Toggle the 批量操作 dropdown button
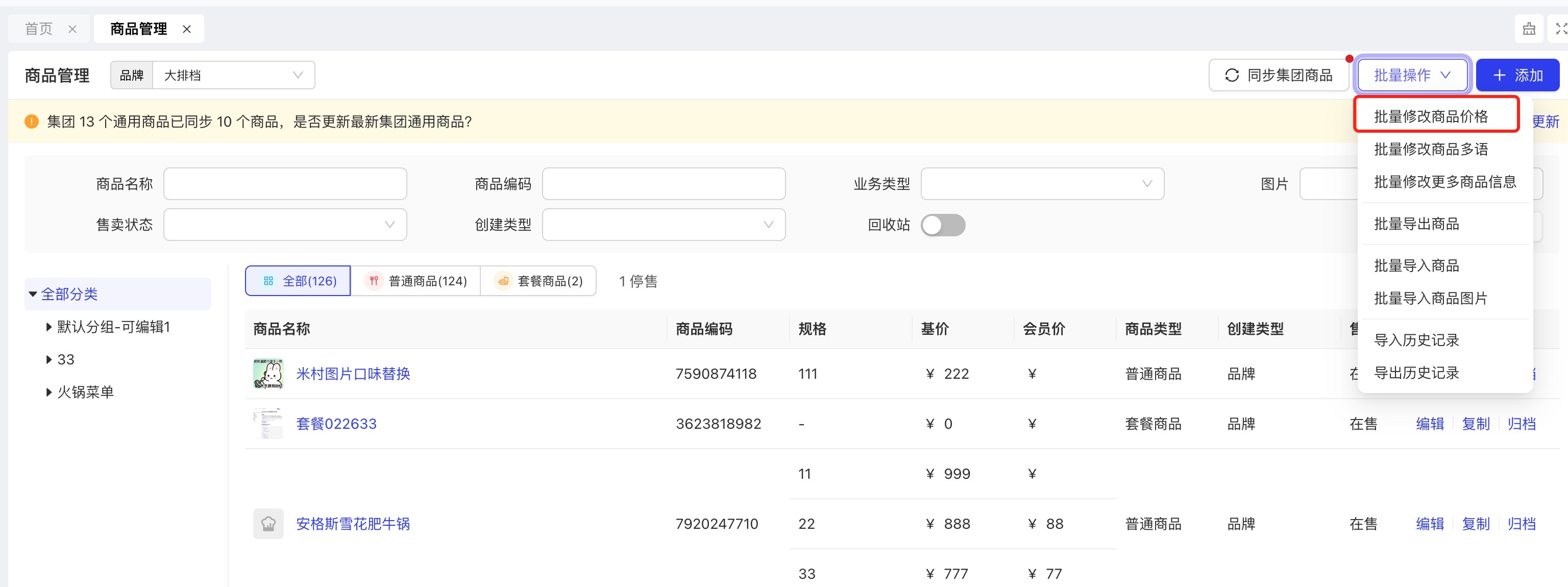The height and width of the screenshot is (587, 1568). 1412,76
